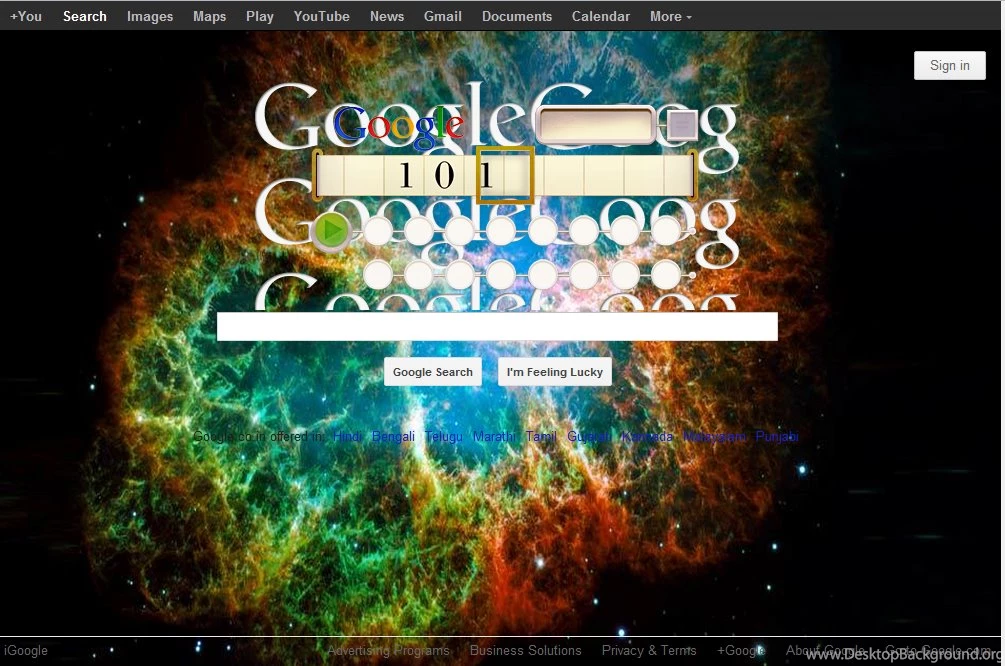Click the Sign in button
This screenshot has width=1005, height=666.
point(950,65)
